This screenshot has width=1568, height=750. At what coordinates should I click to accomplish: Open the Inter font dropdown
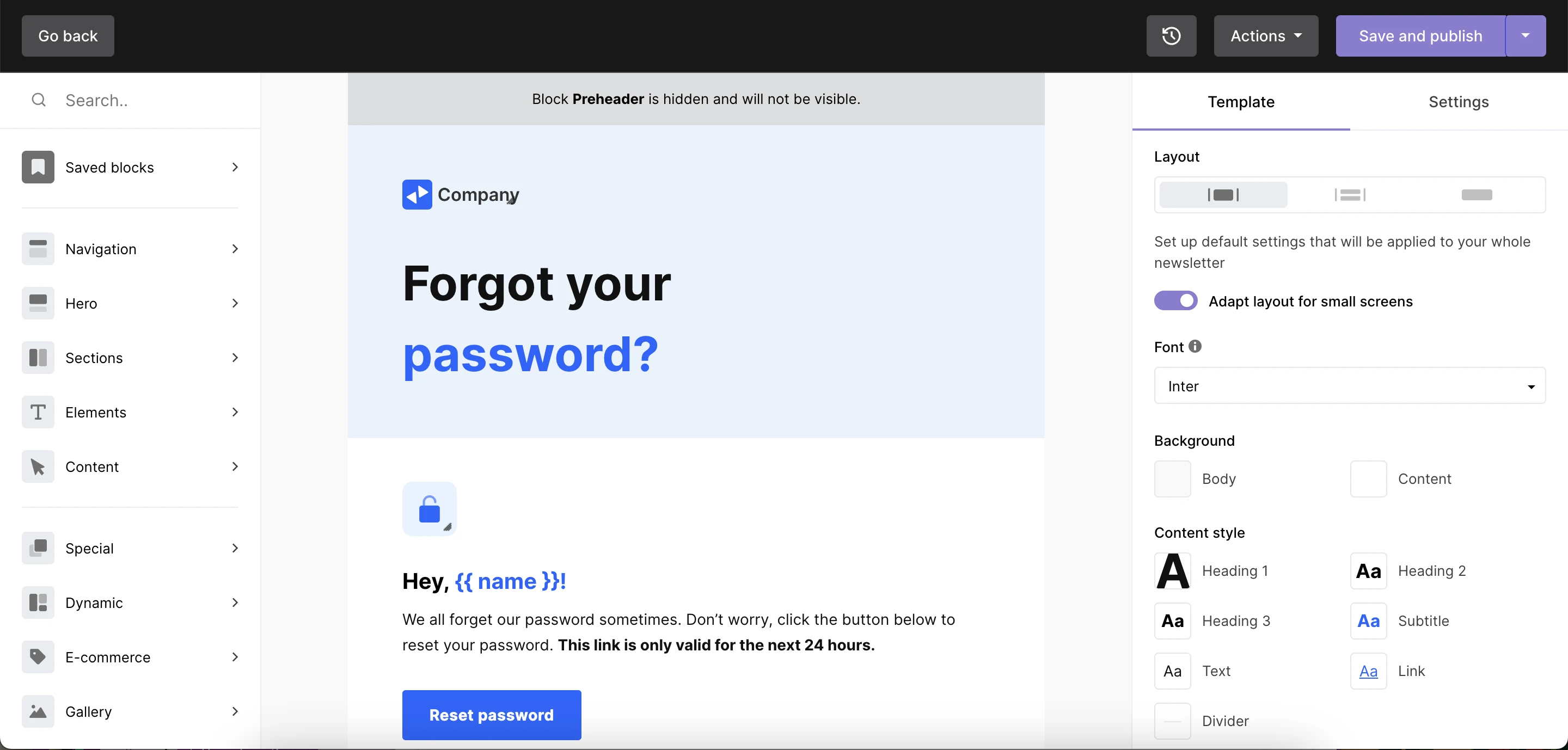[1349, 386]
